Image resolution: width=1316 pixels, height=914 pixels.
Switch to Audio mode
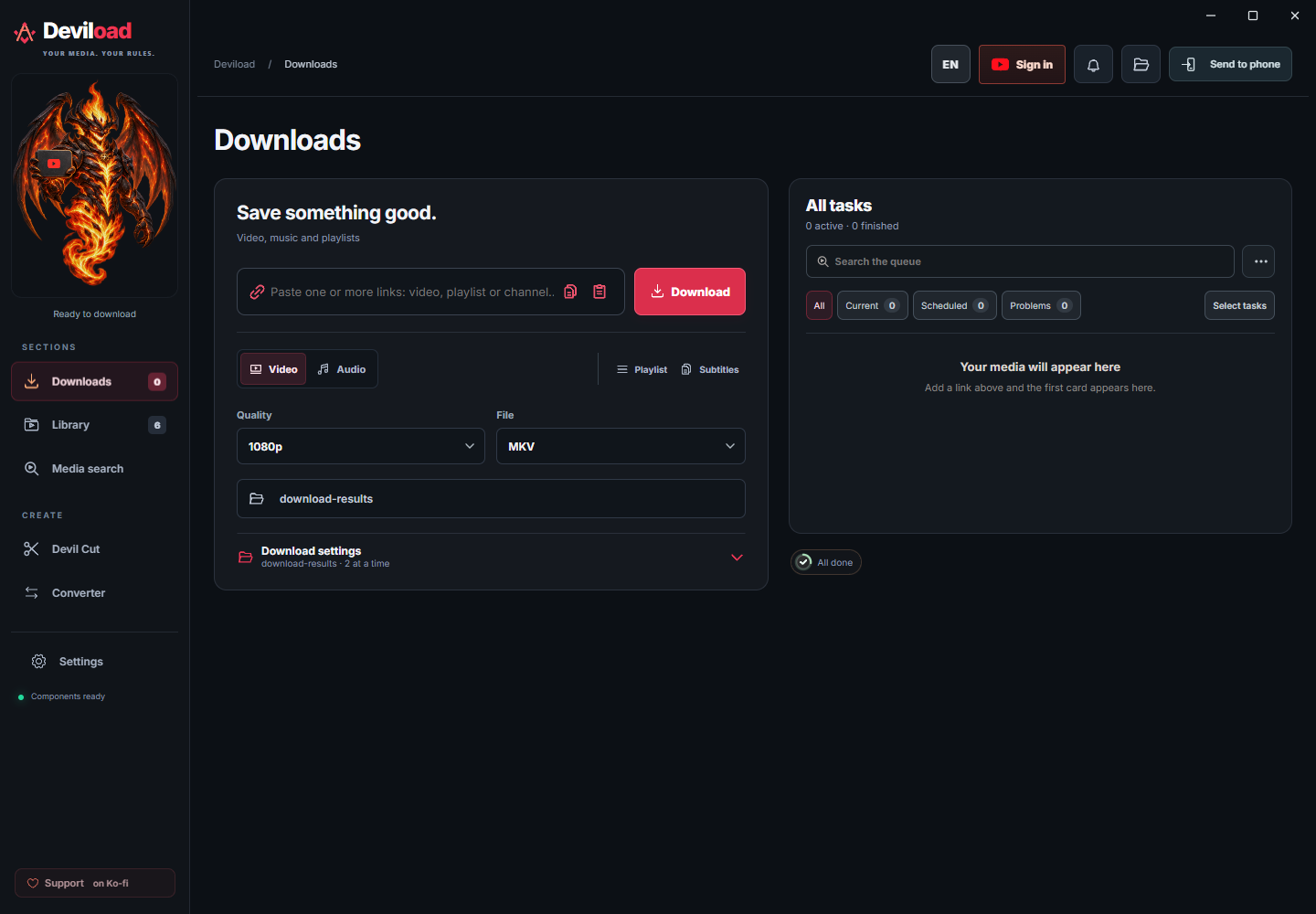click(342, 369)
